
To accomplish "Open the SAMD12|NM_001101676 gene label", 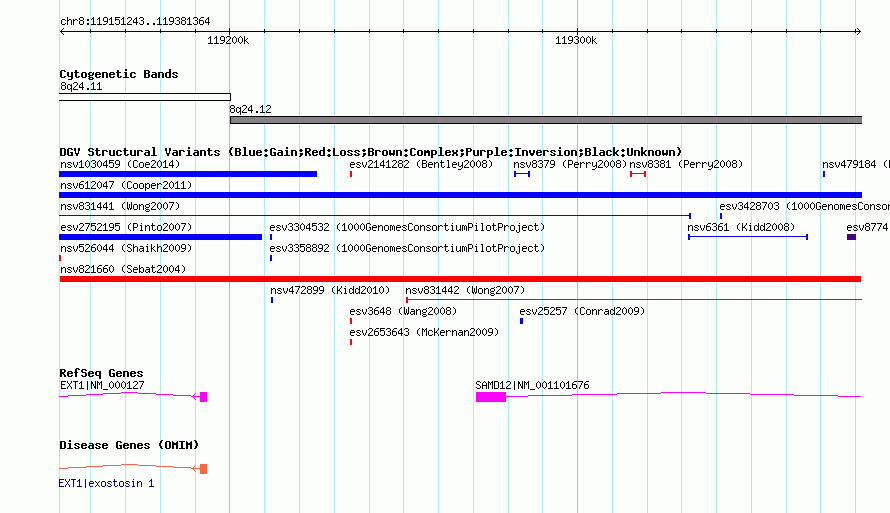I will [532, 385].
